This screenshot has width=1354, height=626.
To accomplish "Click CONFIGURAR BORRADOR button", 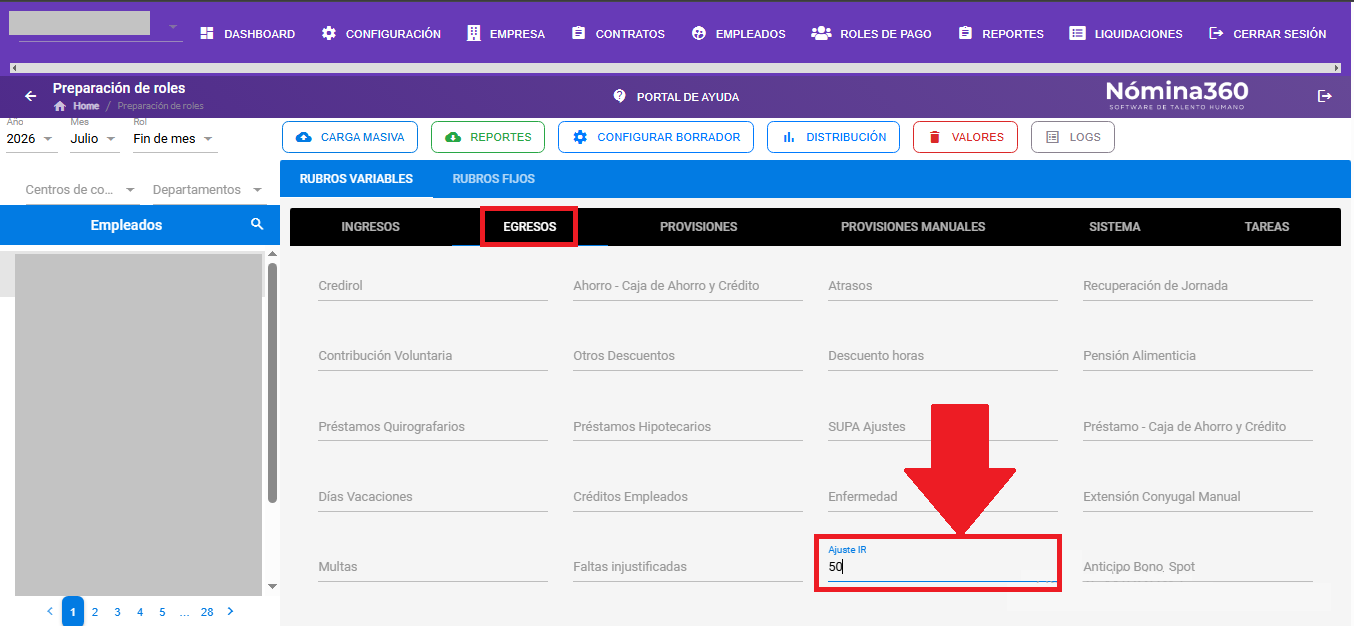I will tap(656, 137).
